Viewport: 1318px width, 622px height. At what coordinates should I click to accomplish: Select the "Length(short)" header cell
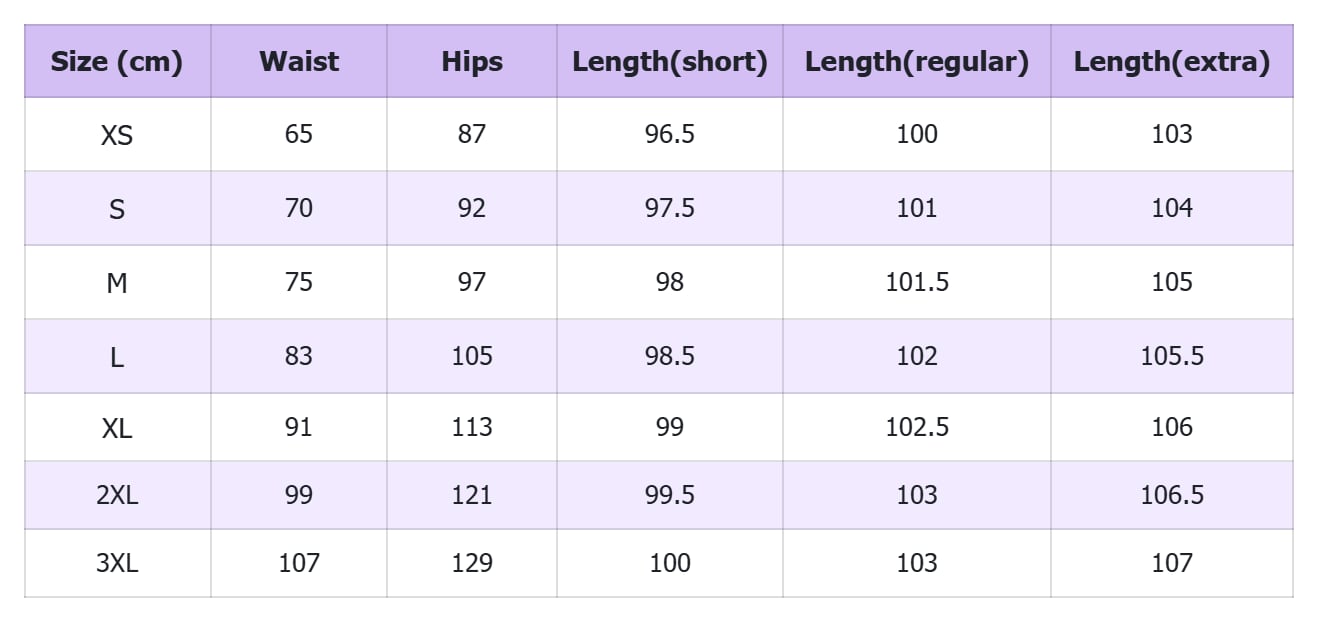(669, 62)
